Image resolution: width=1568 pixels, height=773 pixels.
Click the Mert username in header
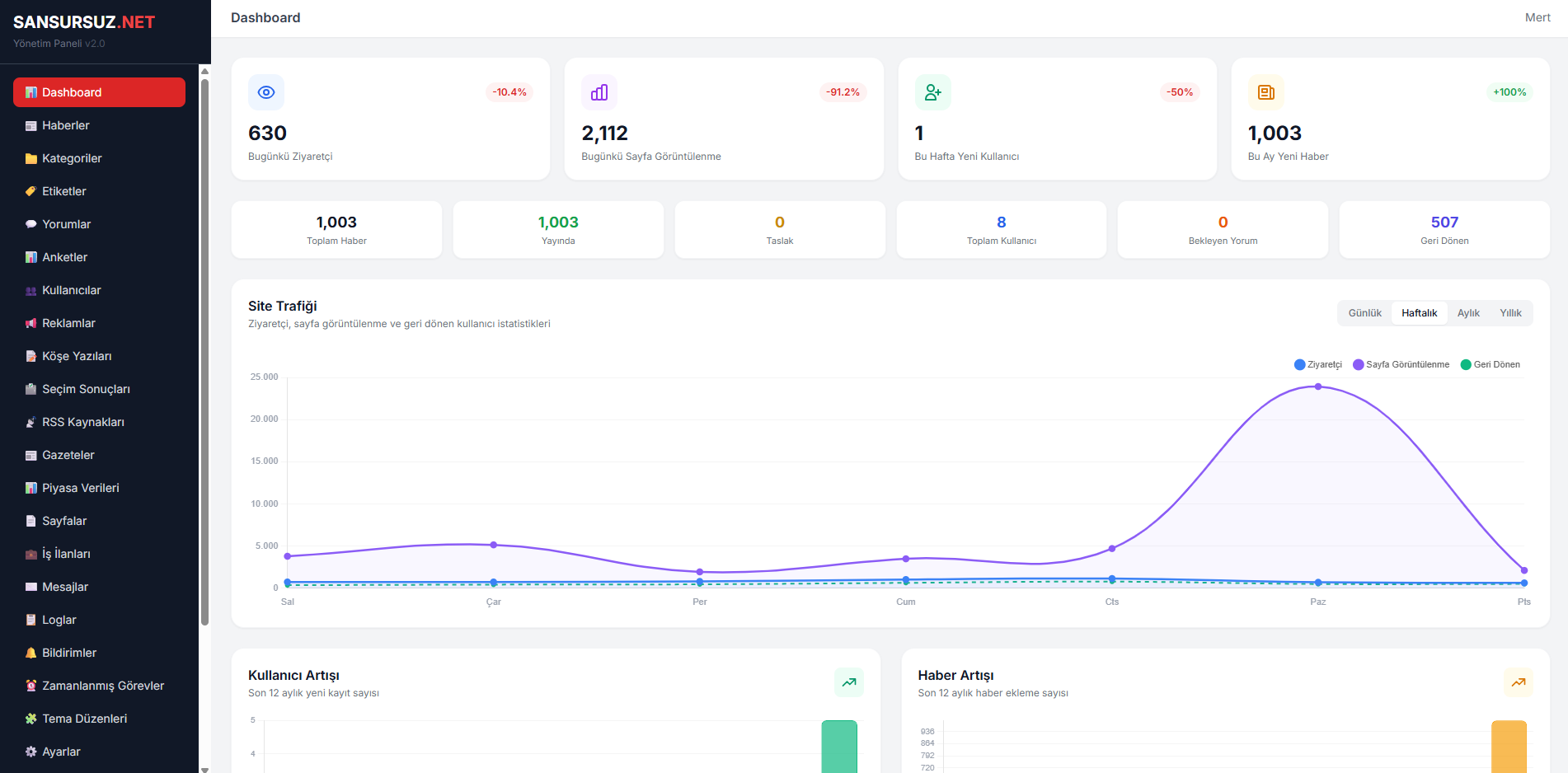[x=1537, y=17]
